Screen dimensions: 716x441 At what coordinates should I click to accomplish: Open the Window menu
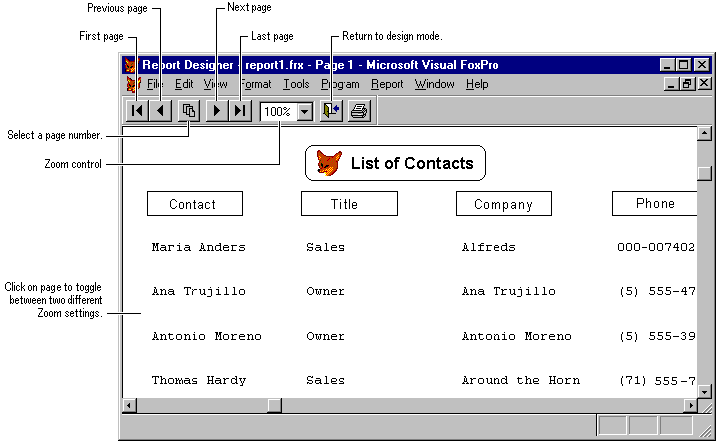pos(435,85)
